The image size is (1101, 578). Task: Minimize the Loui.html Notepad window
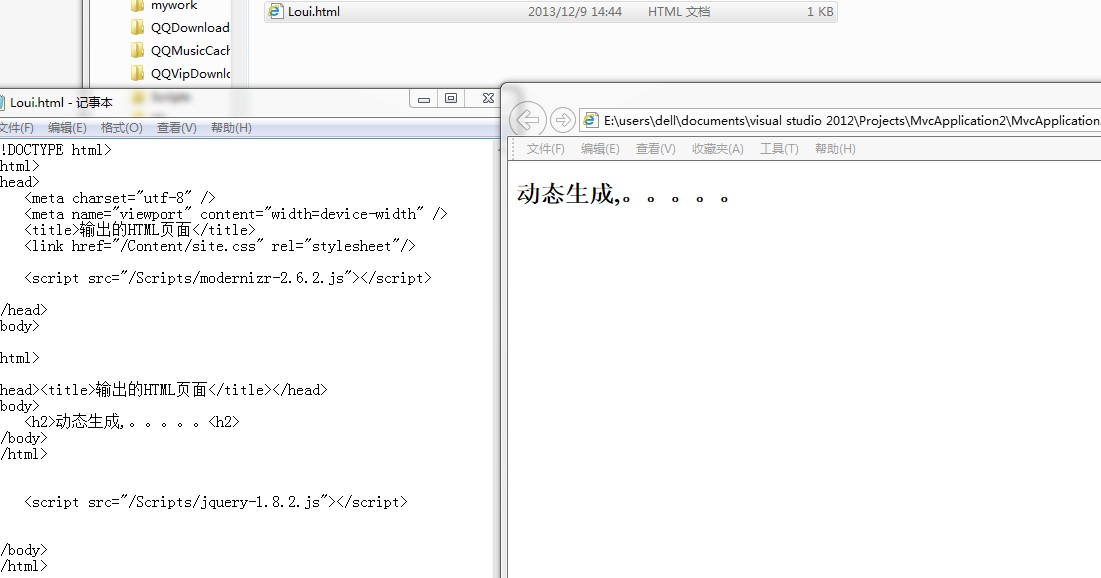click(424, 99)
